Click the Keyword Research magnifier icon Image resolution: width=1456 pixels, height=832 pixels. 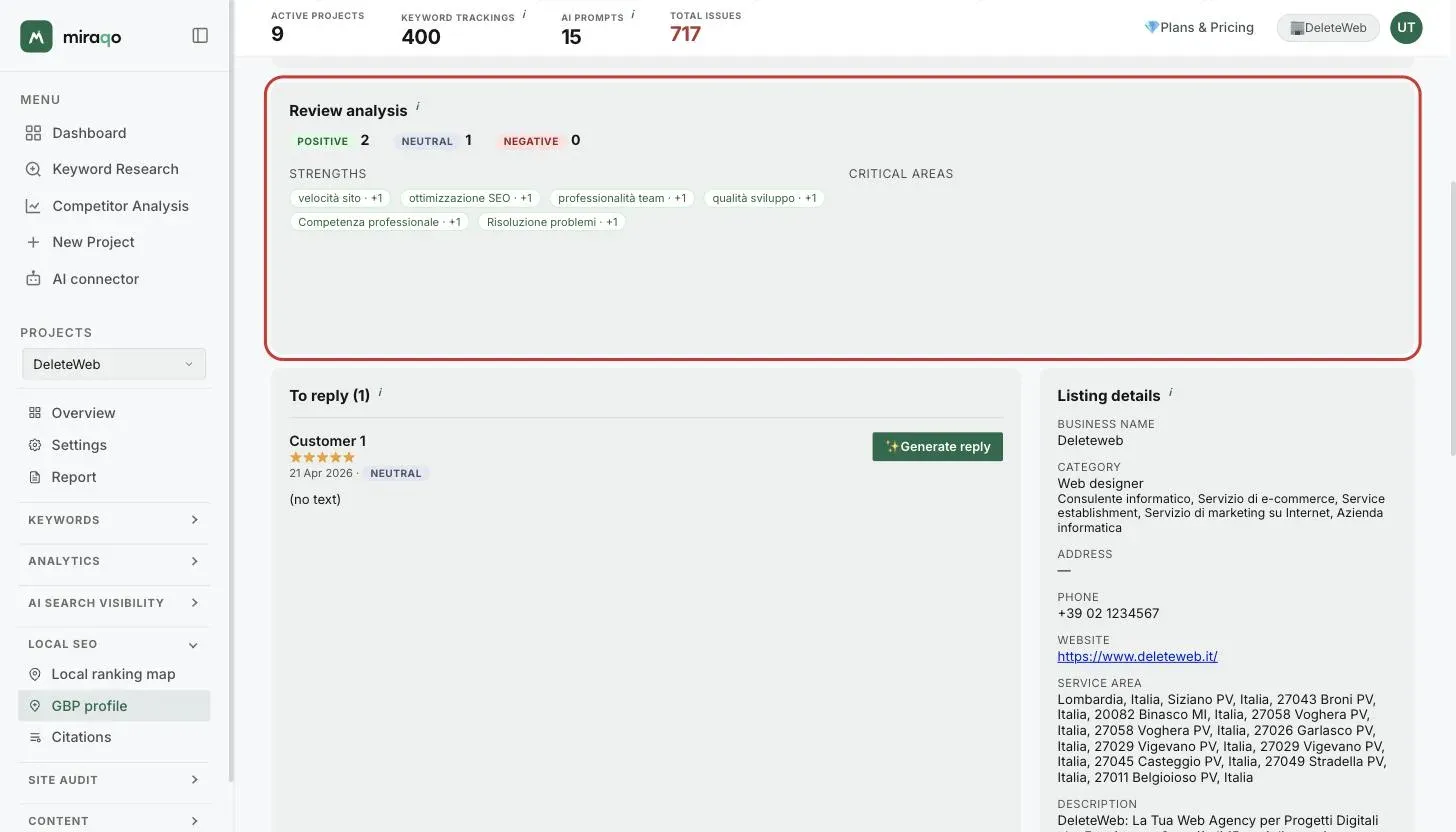(x=33, y=169)
